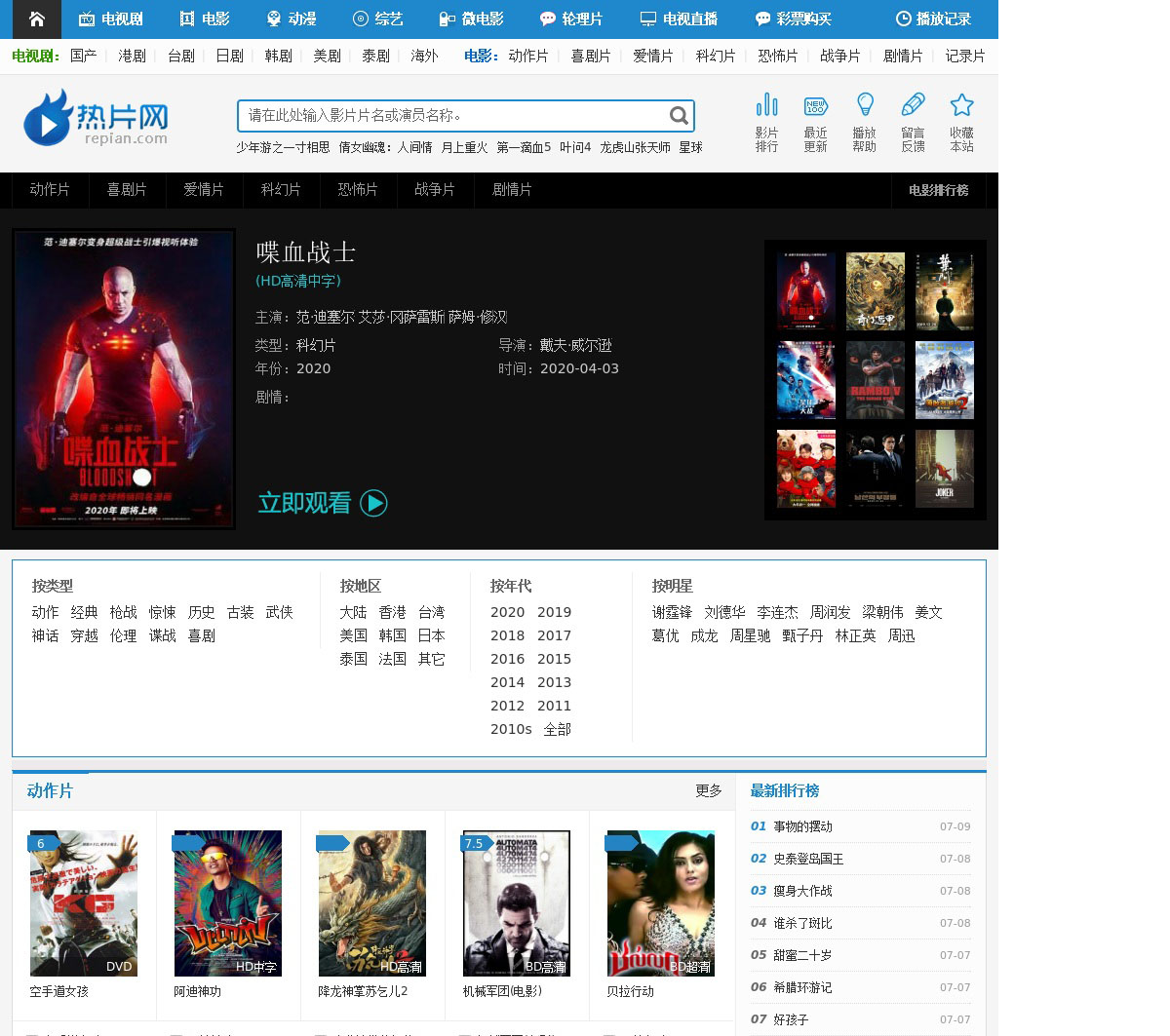The width and height of the screenshot is (1170, 1036).
Task: Open the 伦理片 nav menu item
Action: (x=571, y=19)
